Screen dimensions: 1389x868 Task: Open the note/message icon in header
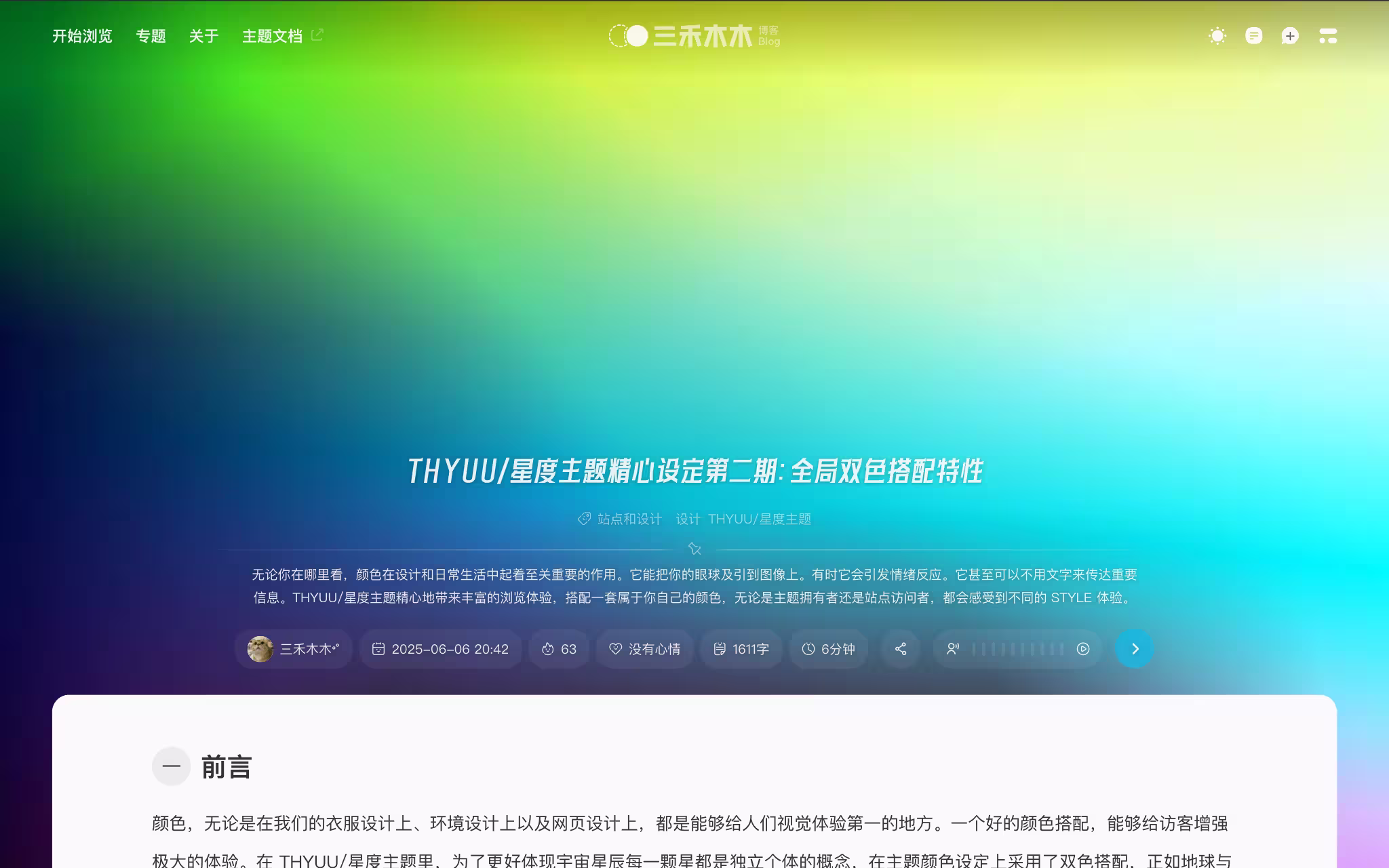(1254, 36)
